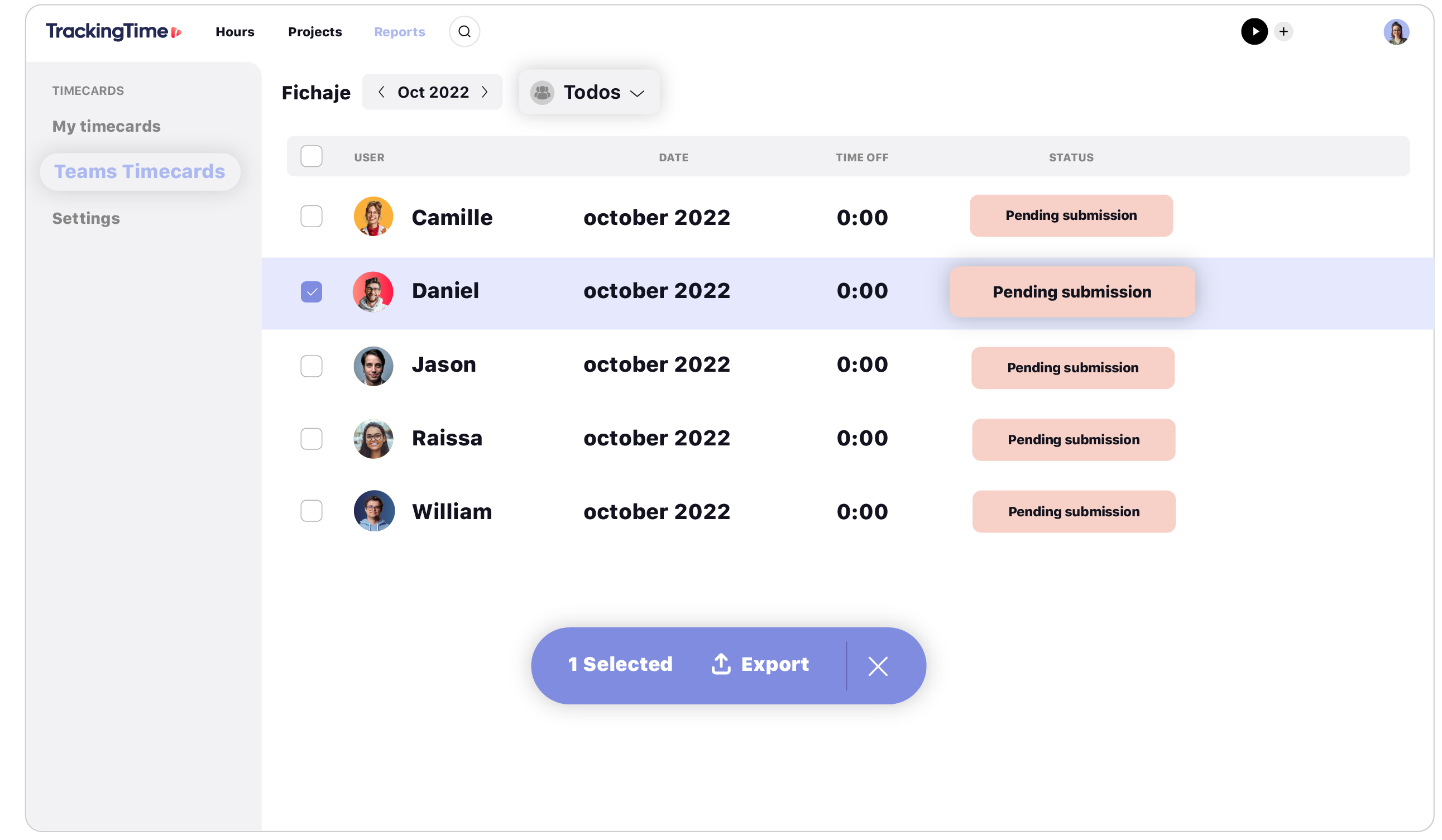The image size is (1442, 840).
Task: Switch to the Projects tab
Action: click(316, 31)
